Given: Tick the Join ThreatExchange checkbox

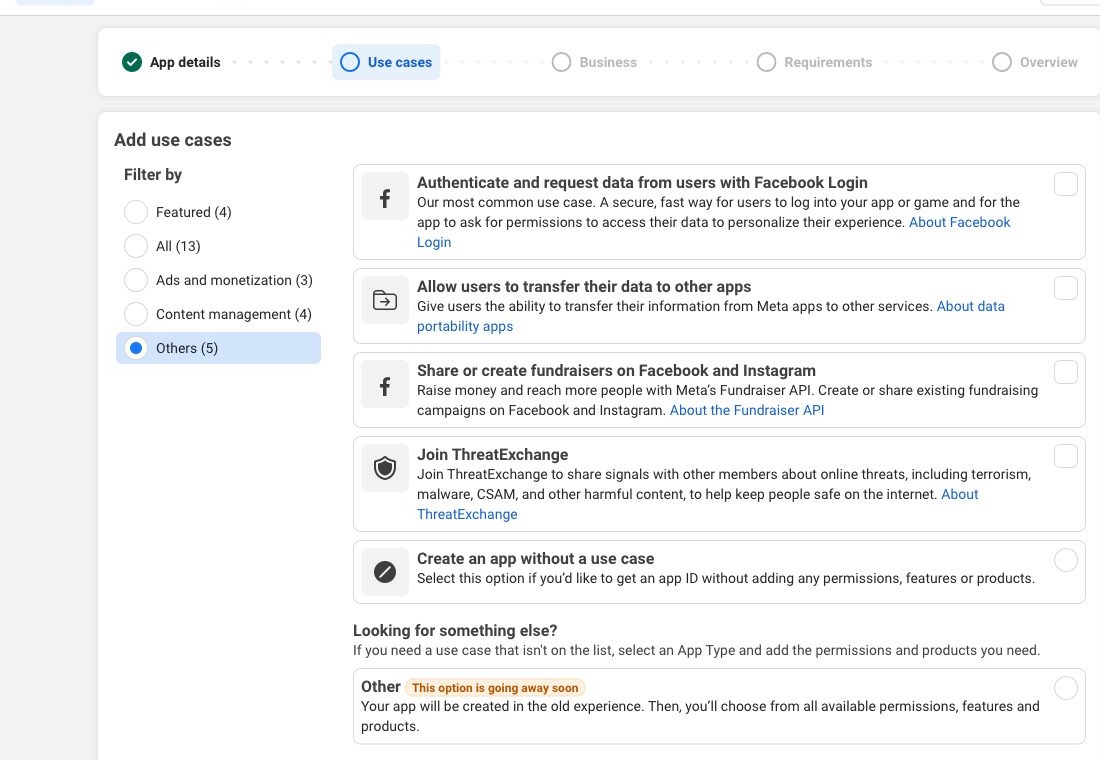Looking at the screenshot, I should tap(1066, 456).
